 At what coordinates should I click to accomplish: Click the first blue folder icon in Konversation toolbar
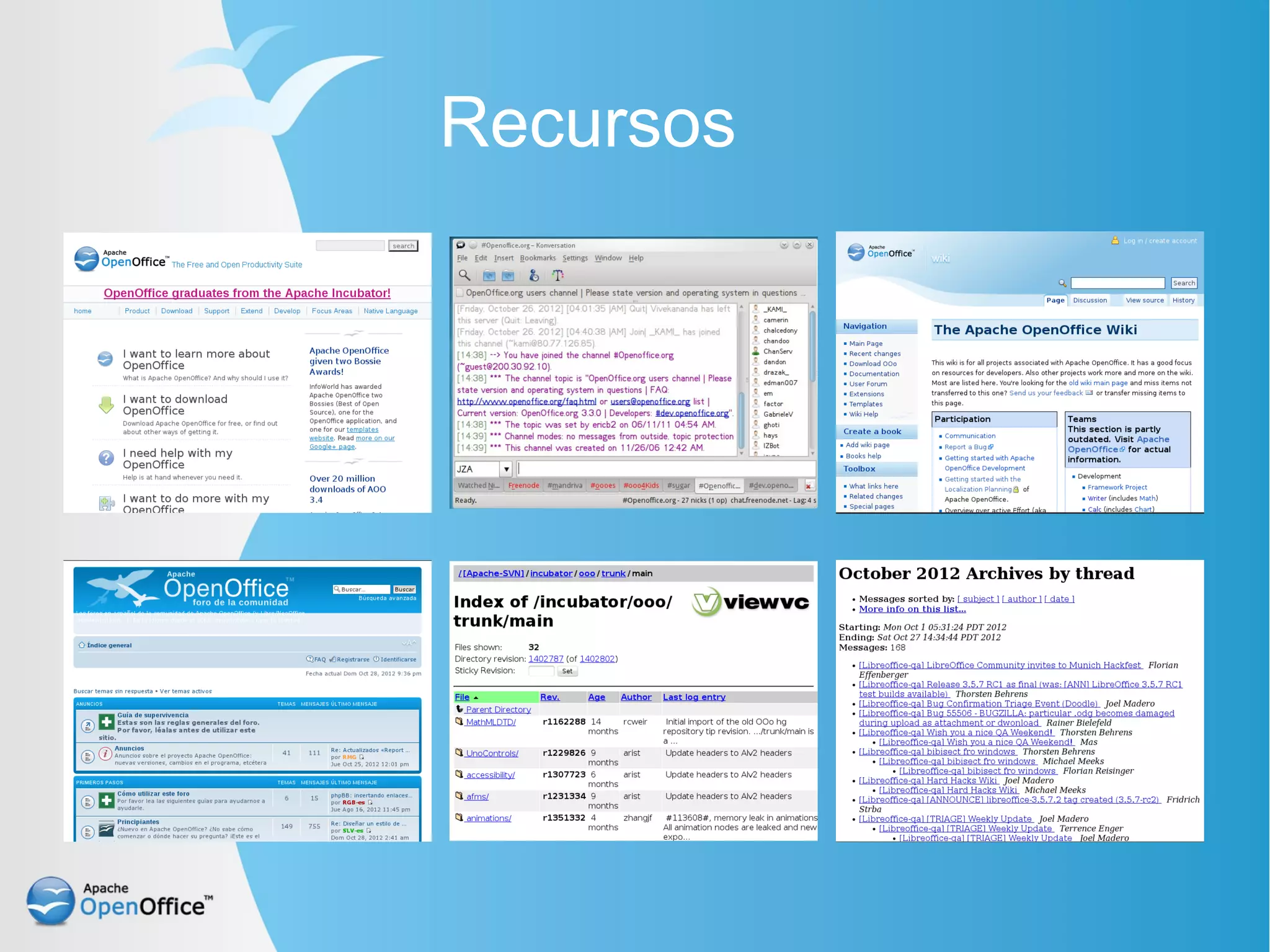click(x=489, y=275)
